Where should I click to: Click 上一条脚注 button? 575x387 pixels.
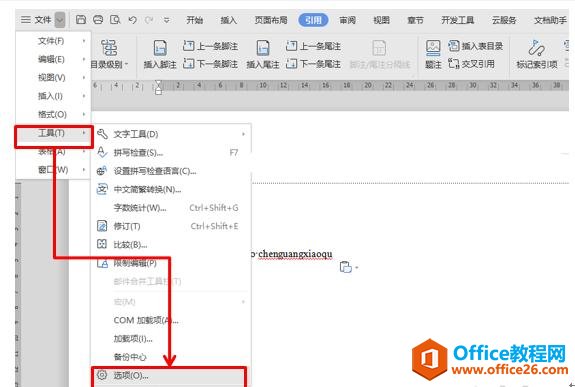(210, 46)
